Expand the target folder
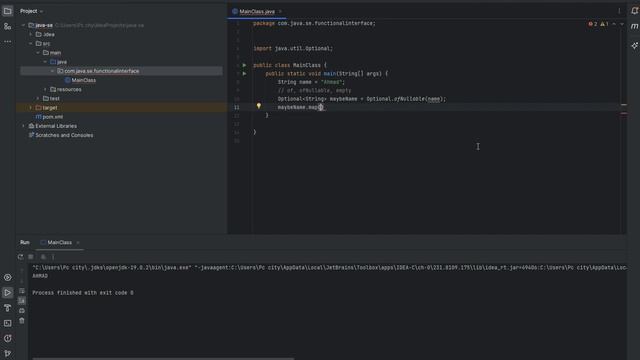640x360 pixels. [31, 108]
